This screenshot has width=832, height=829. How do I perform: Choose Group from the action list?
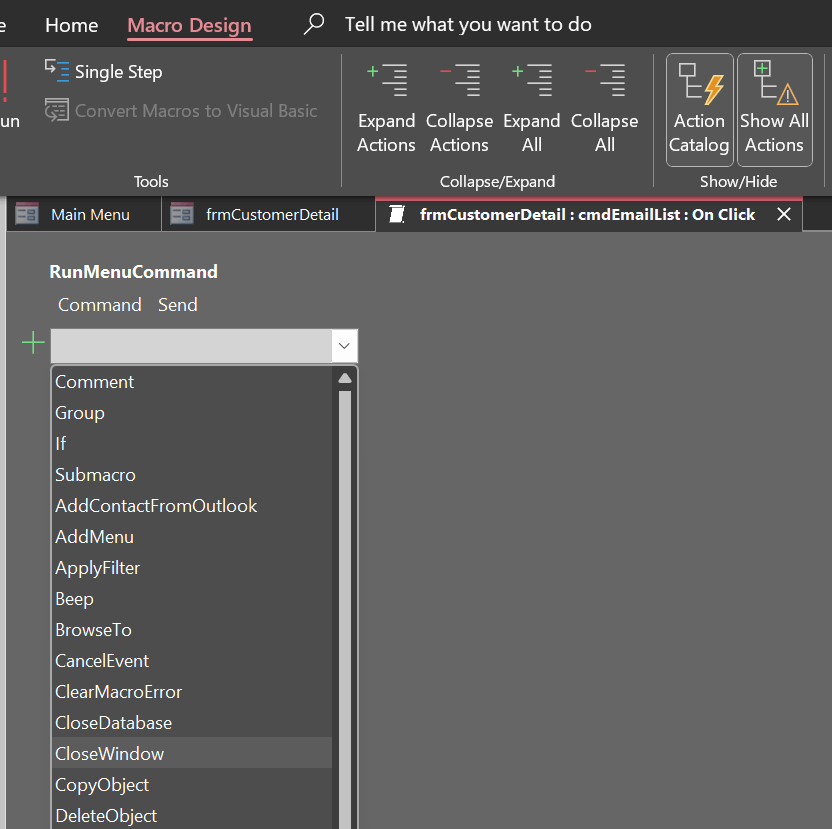pyautogui.click(x=192, y=413)
